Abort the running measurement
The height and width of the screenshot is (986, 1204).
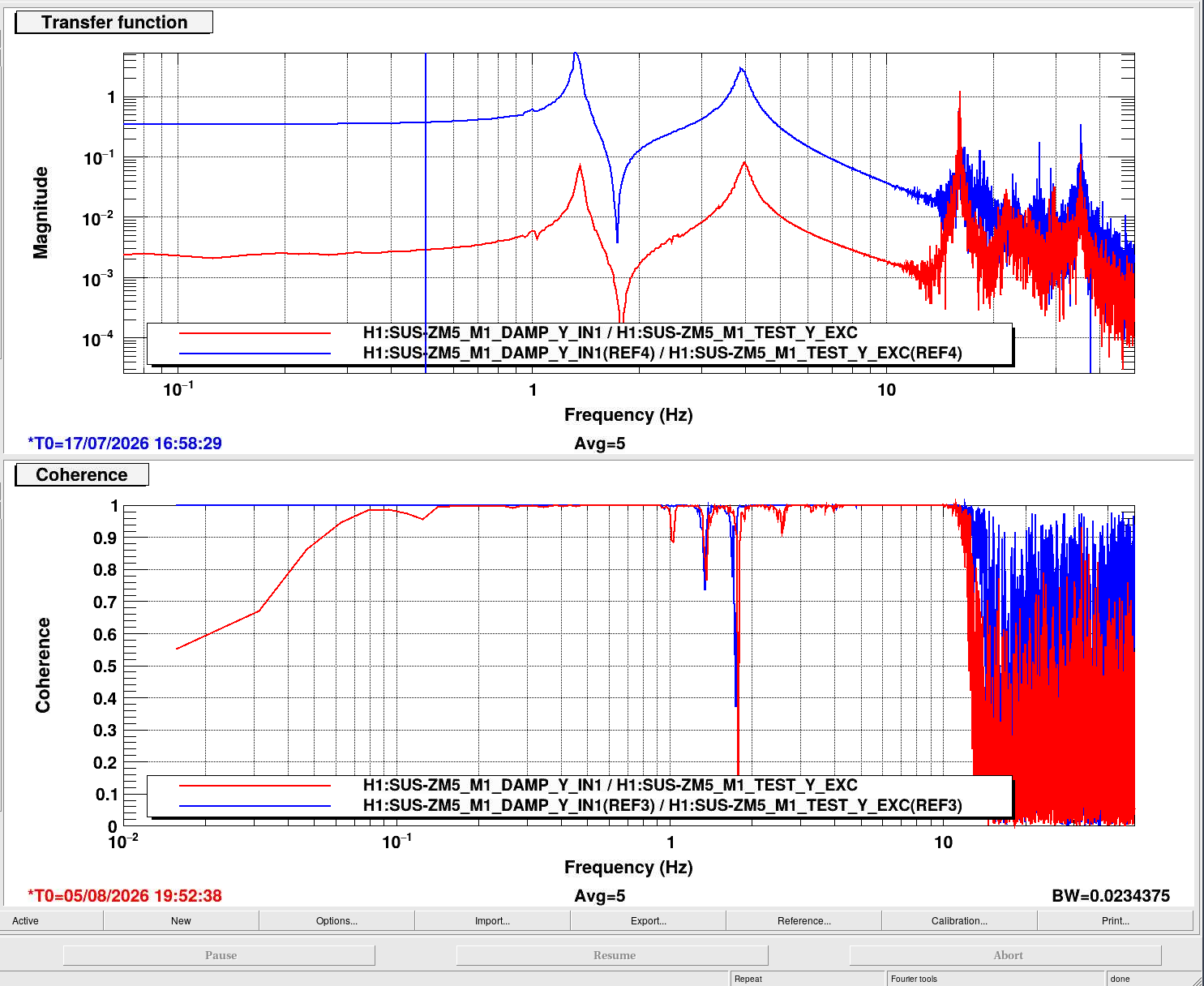click(x=1006, y=955)
